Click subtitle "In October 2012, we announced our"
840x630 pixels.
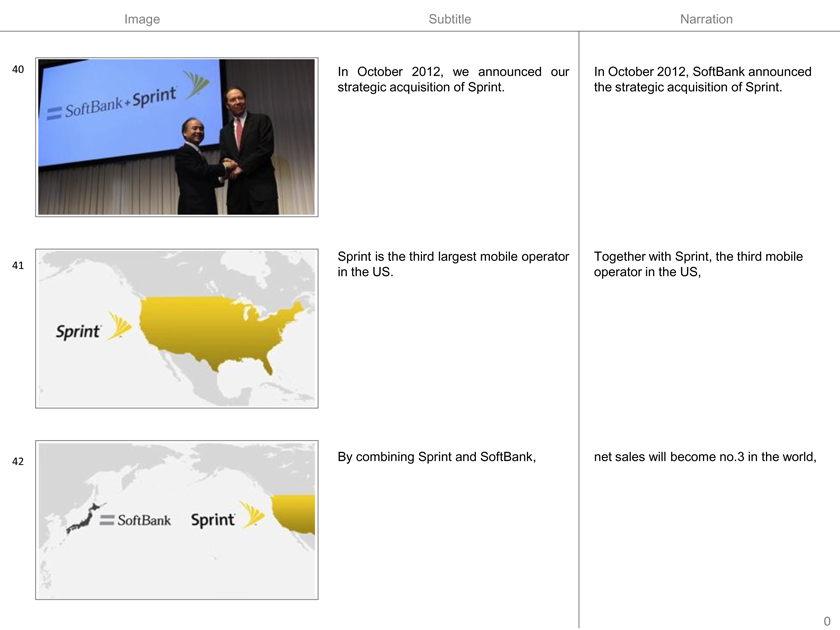453,72
